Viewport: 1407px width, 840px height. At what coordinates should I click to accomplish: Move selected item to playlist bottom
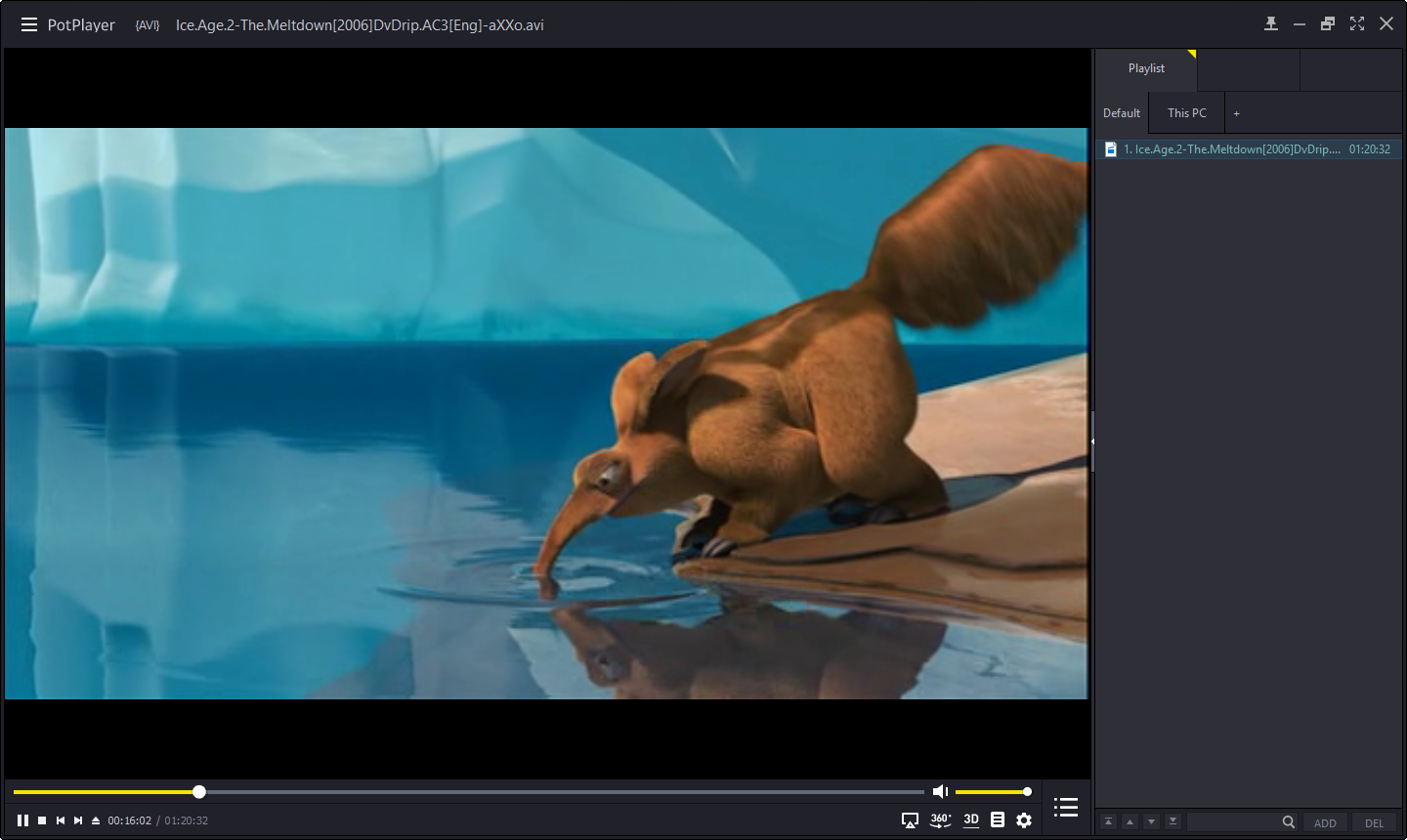coord(1172,821)
